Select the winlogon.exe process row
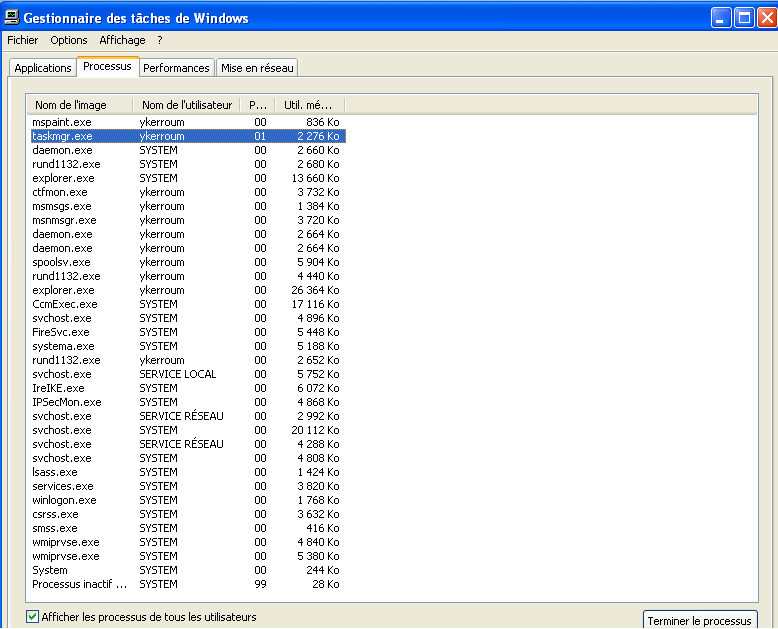Viewport: 778px width, 629px height. coord(64,500)
